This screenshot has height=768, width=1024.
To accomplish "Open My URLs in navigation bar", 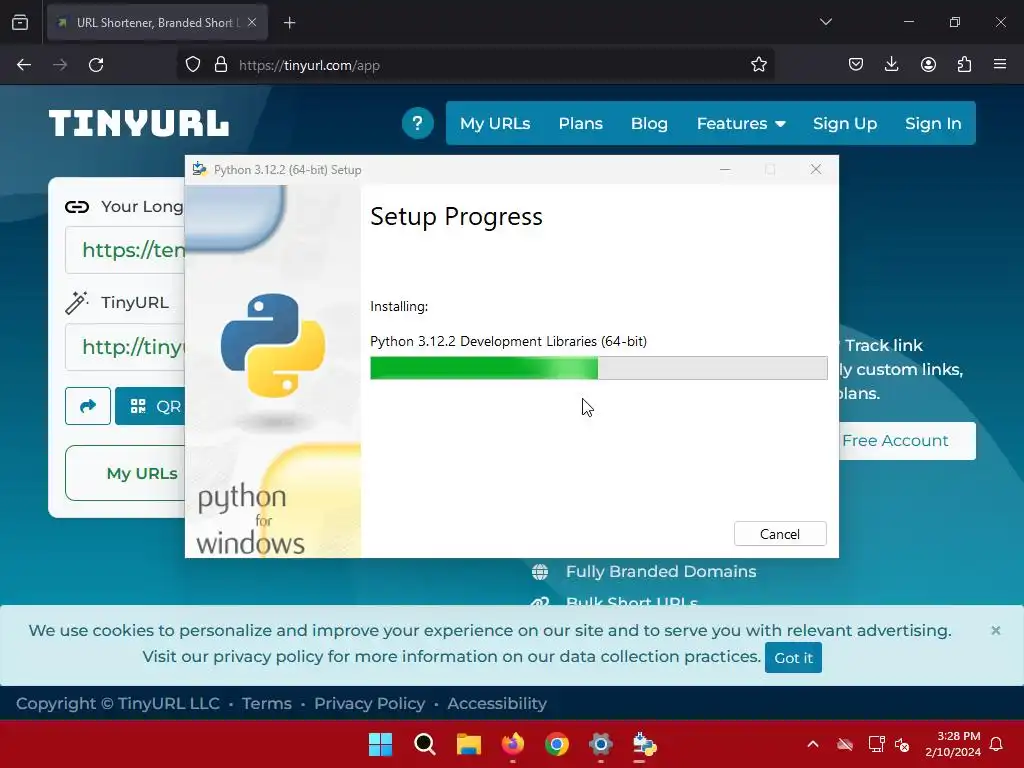I will pyautogui.click(x=494, y=123).
